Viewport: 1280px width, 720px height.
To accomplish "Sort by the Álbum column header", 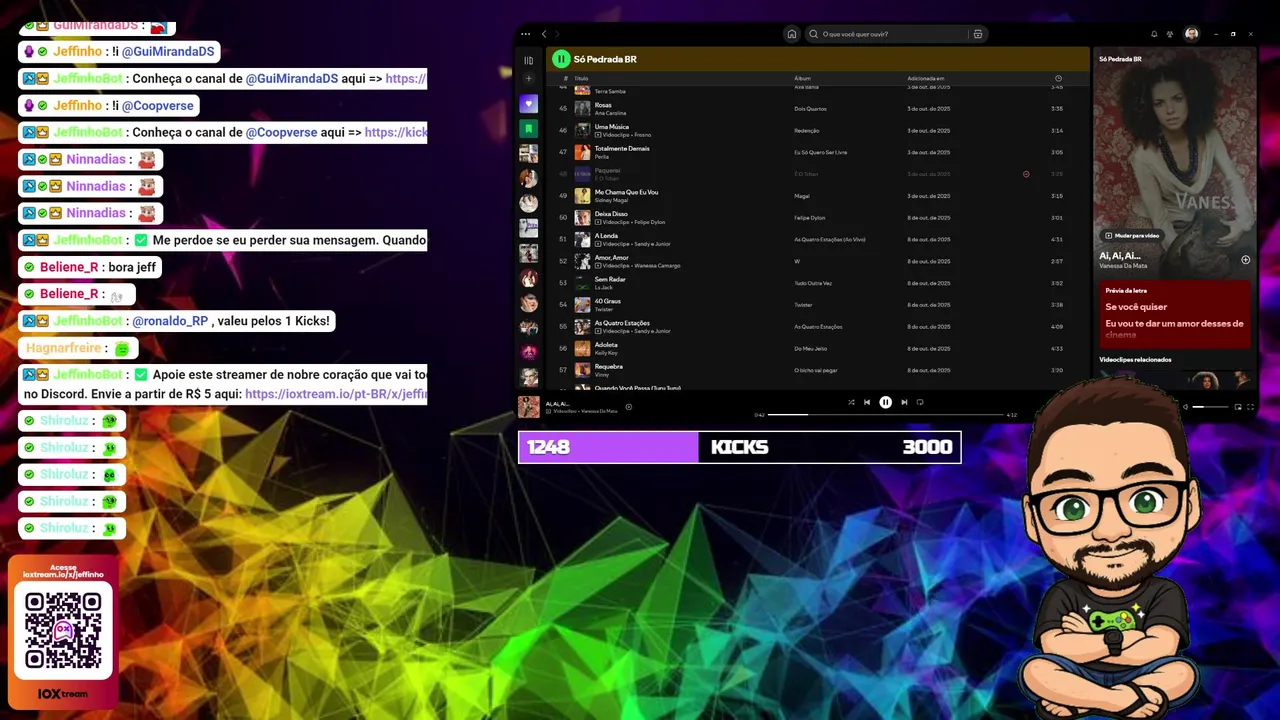I will pyautogui.click(x=802, y=78).
